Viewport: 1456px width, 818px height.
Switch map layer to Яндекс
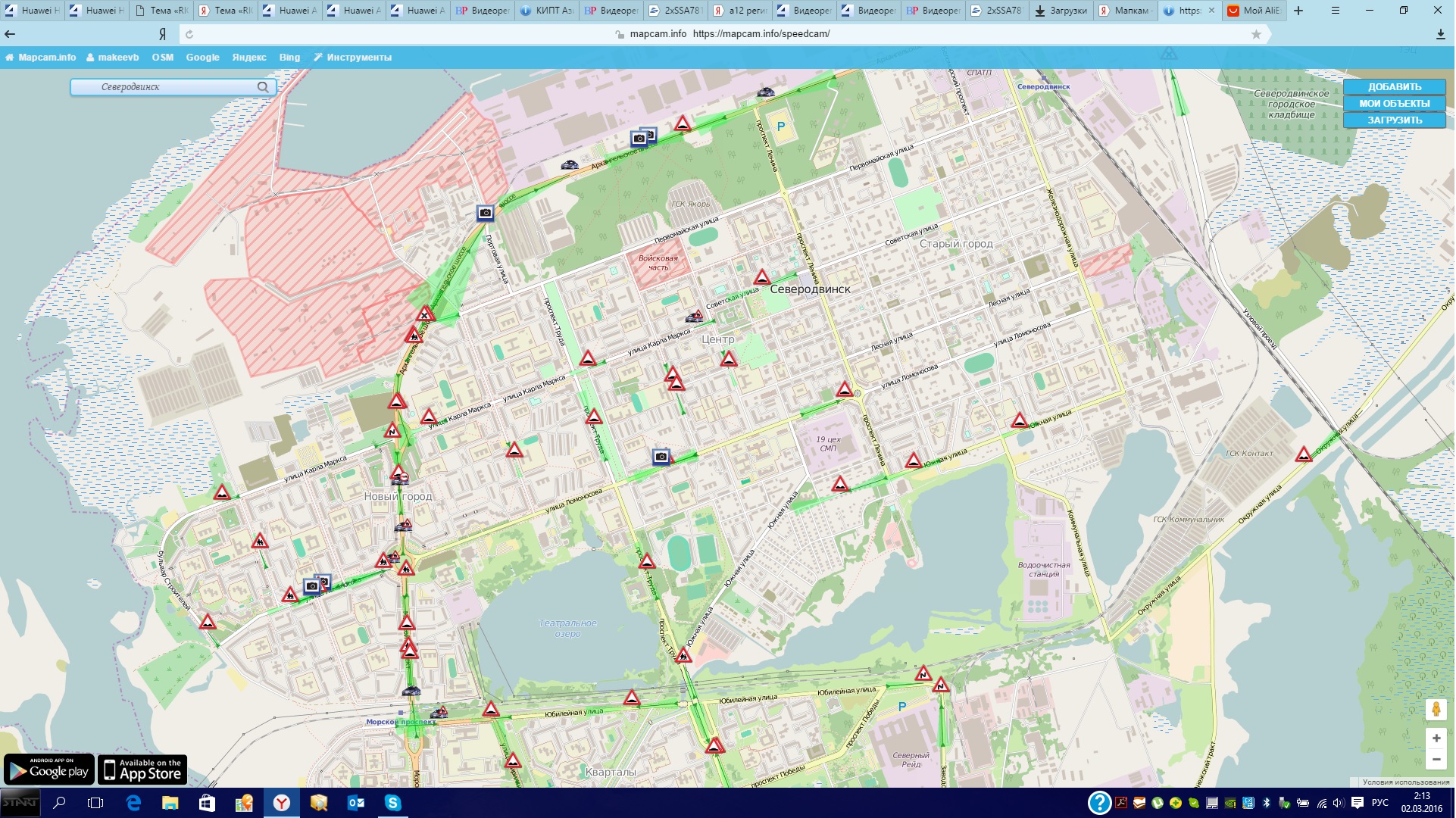point(248,58)
